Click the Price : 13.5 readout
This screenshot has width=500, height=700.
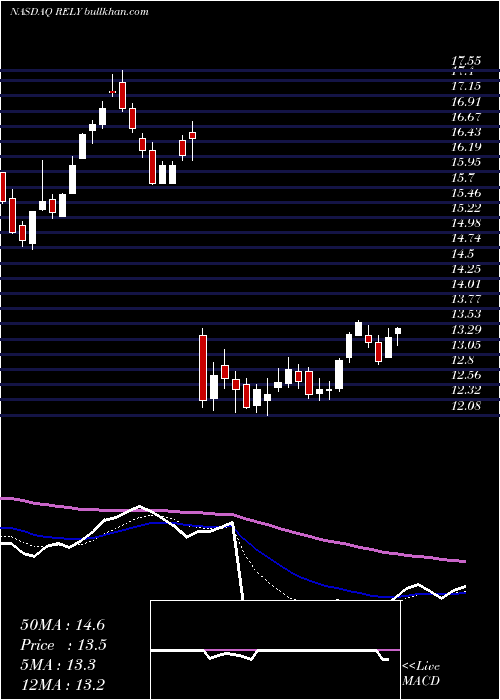(63, 645)
